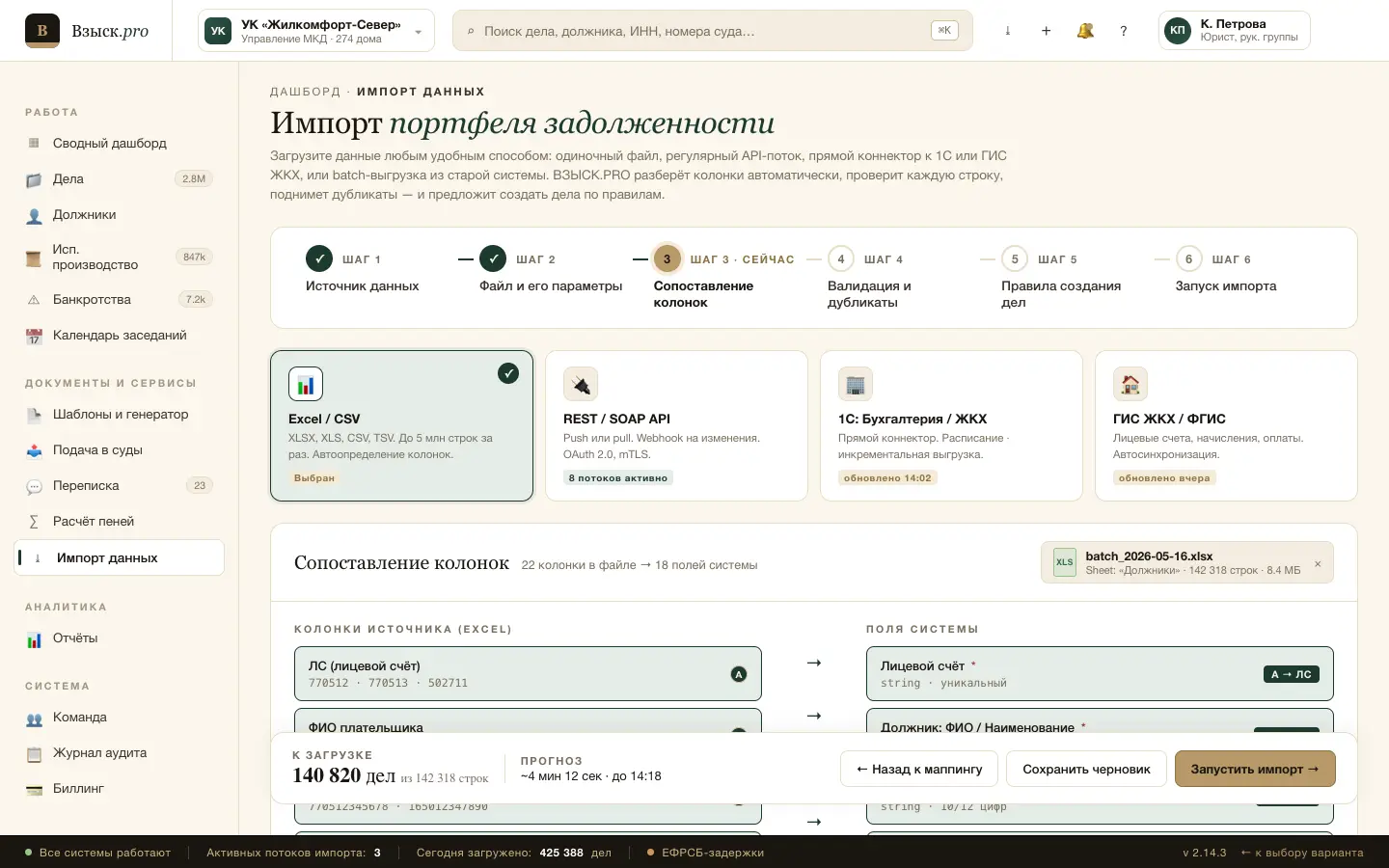This screenshot has height=868, width=1389.
Task: Go to Исп. производство section
Action: [x=120, y=258]
